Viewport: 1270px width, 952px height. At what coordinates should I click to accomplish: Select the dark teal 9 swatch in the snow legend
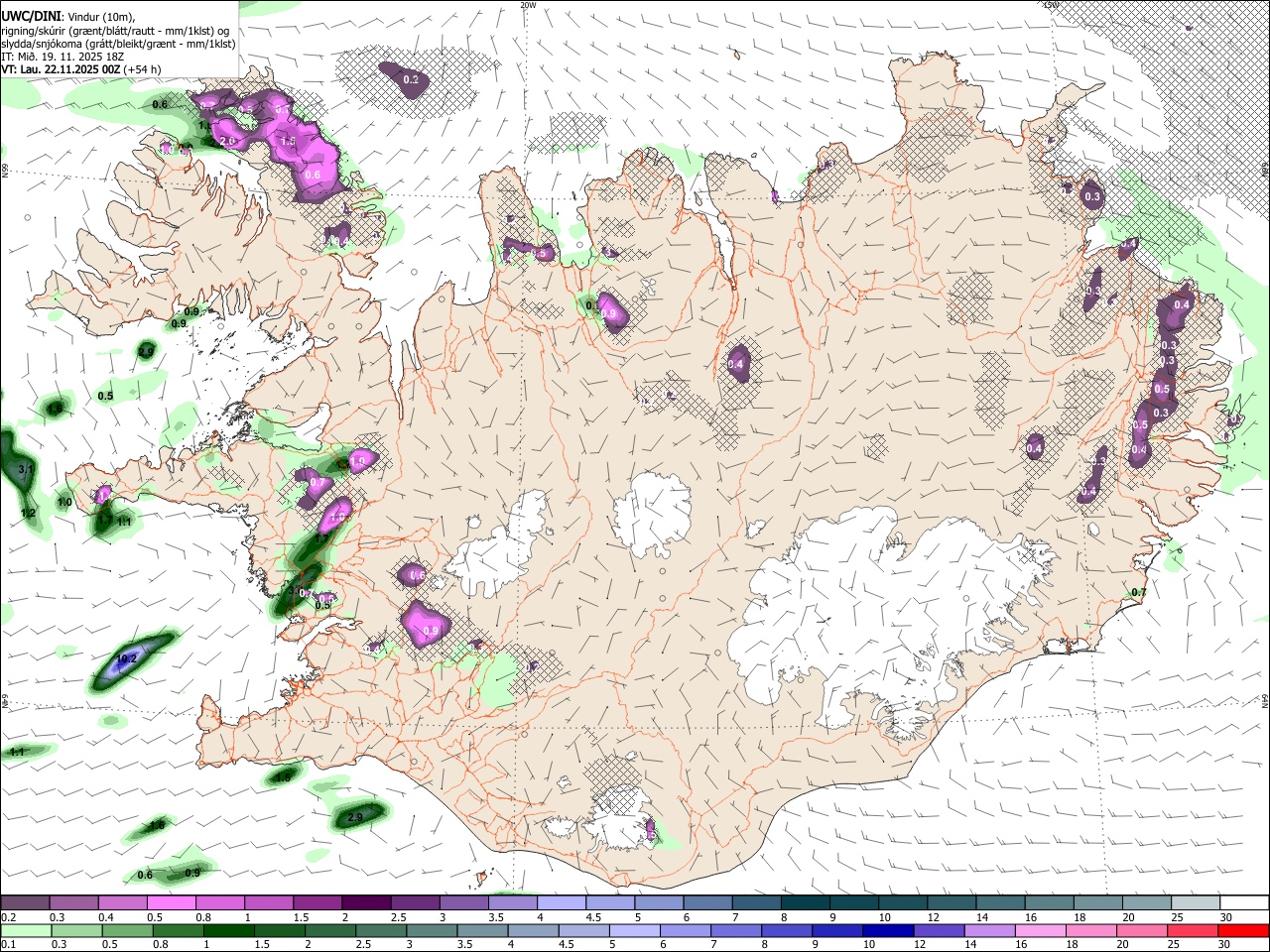click(x=854, y=903)
